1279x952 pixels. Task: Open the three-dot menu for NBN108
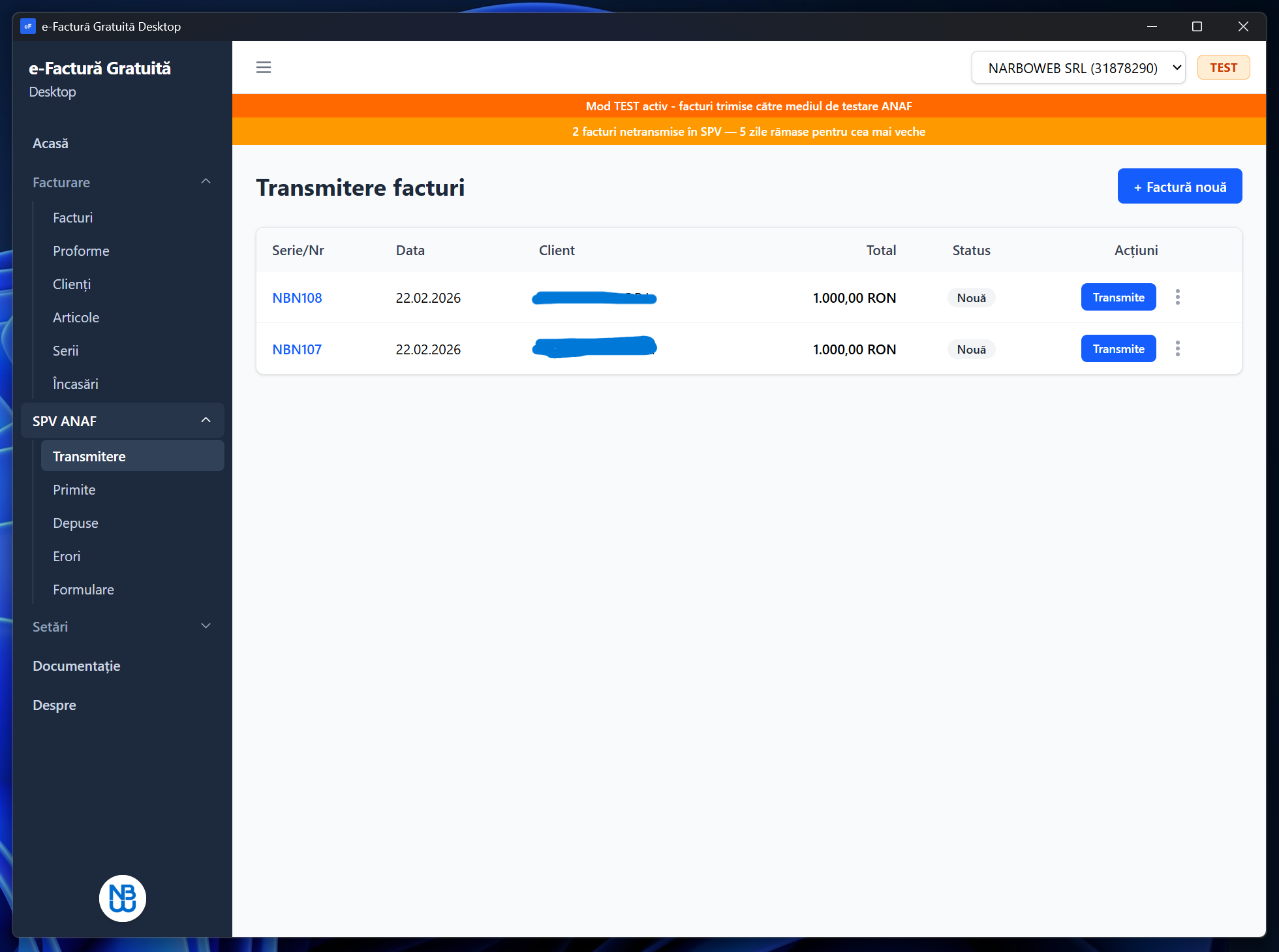(x=1177, y=298)
